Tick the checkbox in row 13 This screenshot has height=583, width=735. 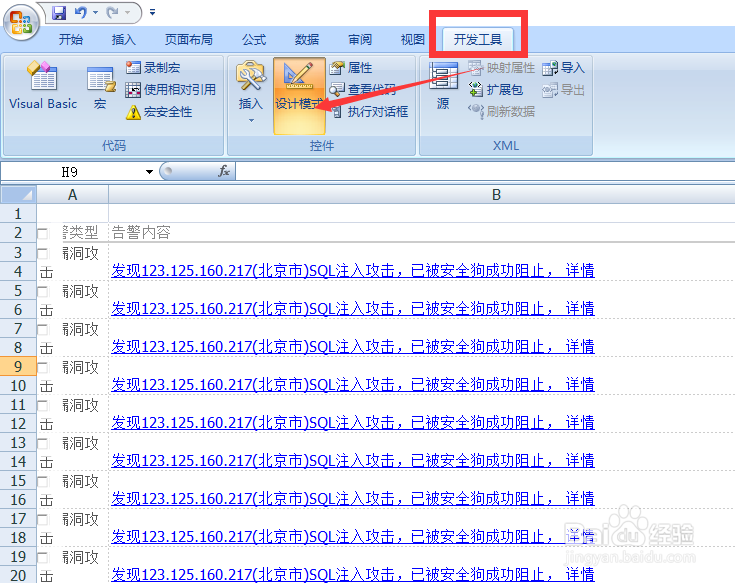[x=43, y=443]
